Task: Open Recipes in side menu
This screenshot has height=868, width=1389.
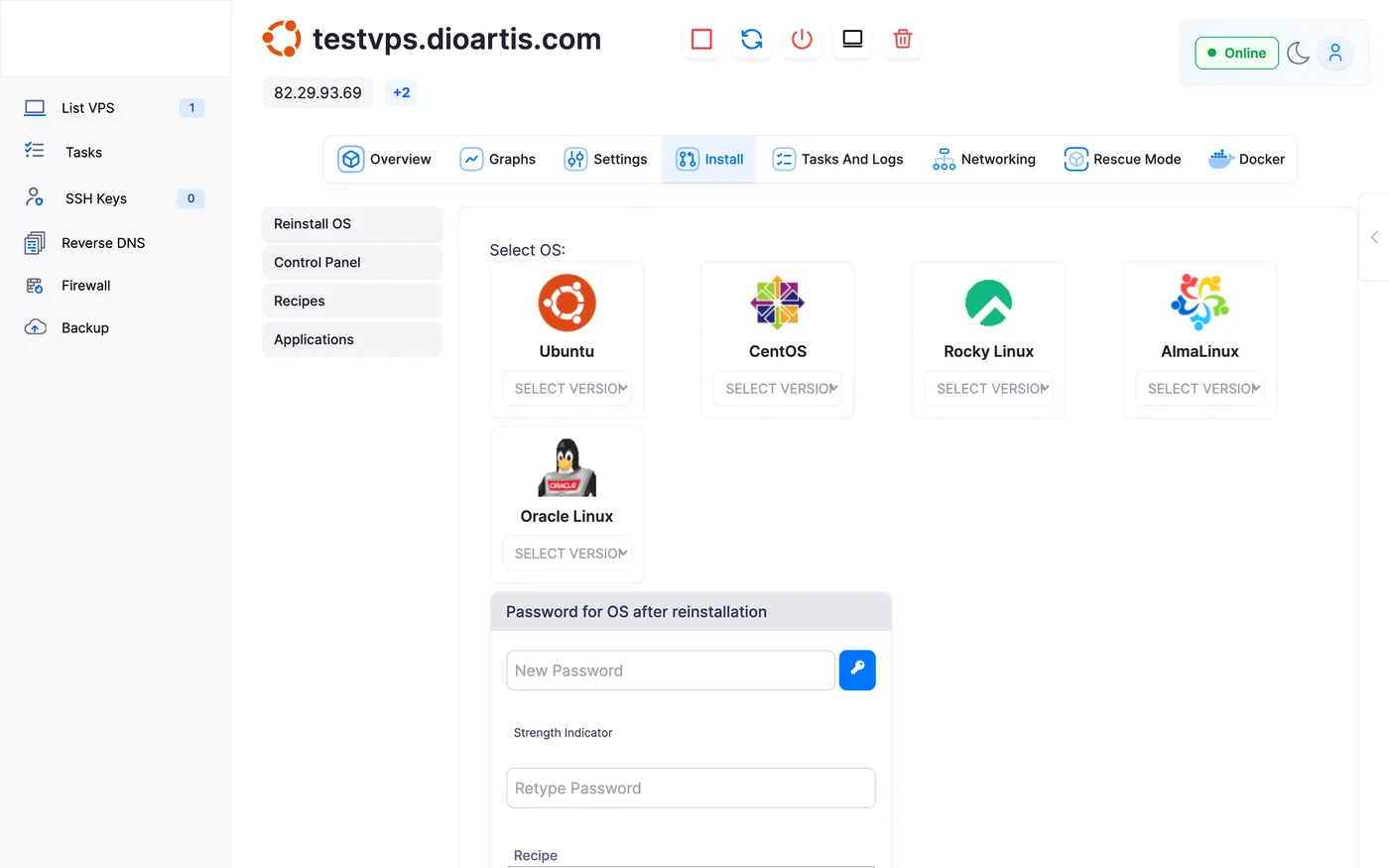Action: point(352,301)
